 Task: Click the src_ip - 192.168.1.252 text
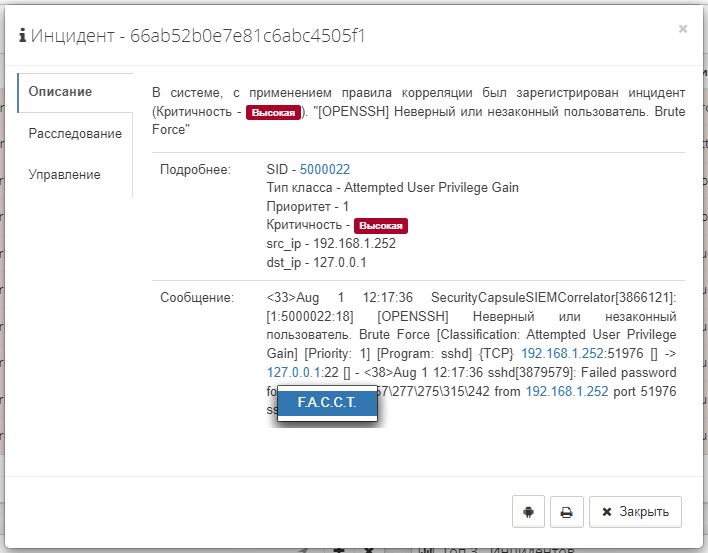pyautogui.click(x=331, y=244)
